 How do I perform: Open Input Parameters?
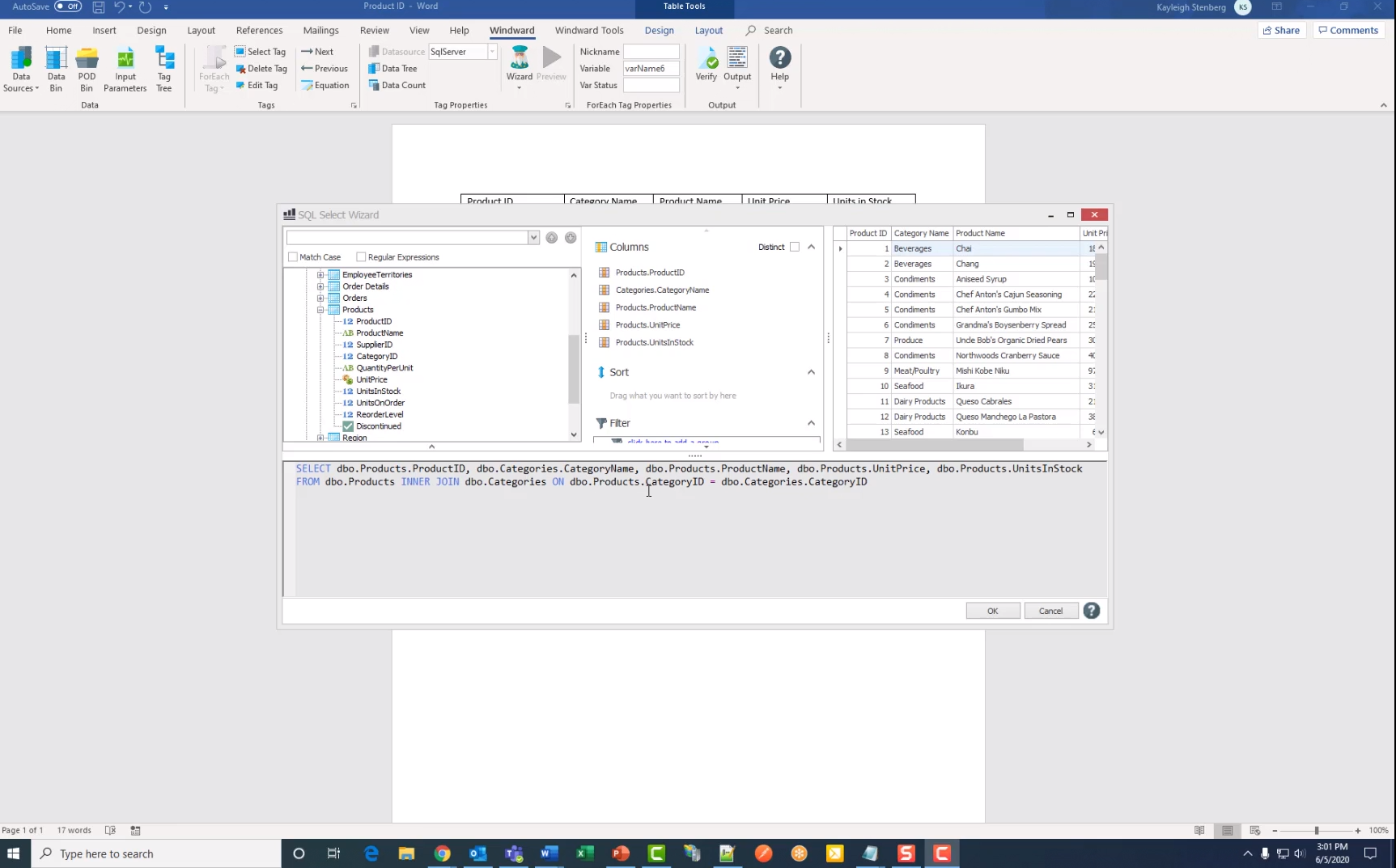coord(125,70)
